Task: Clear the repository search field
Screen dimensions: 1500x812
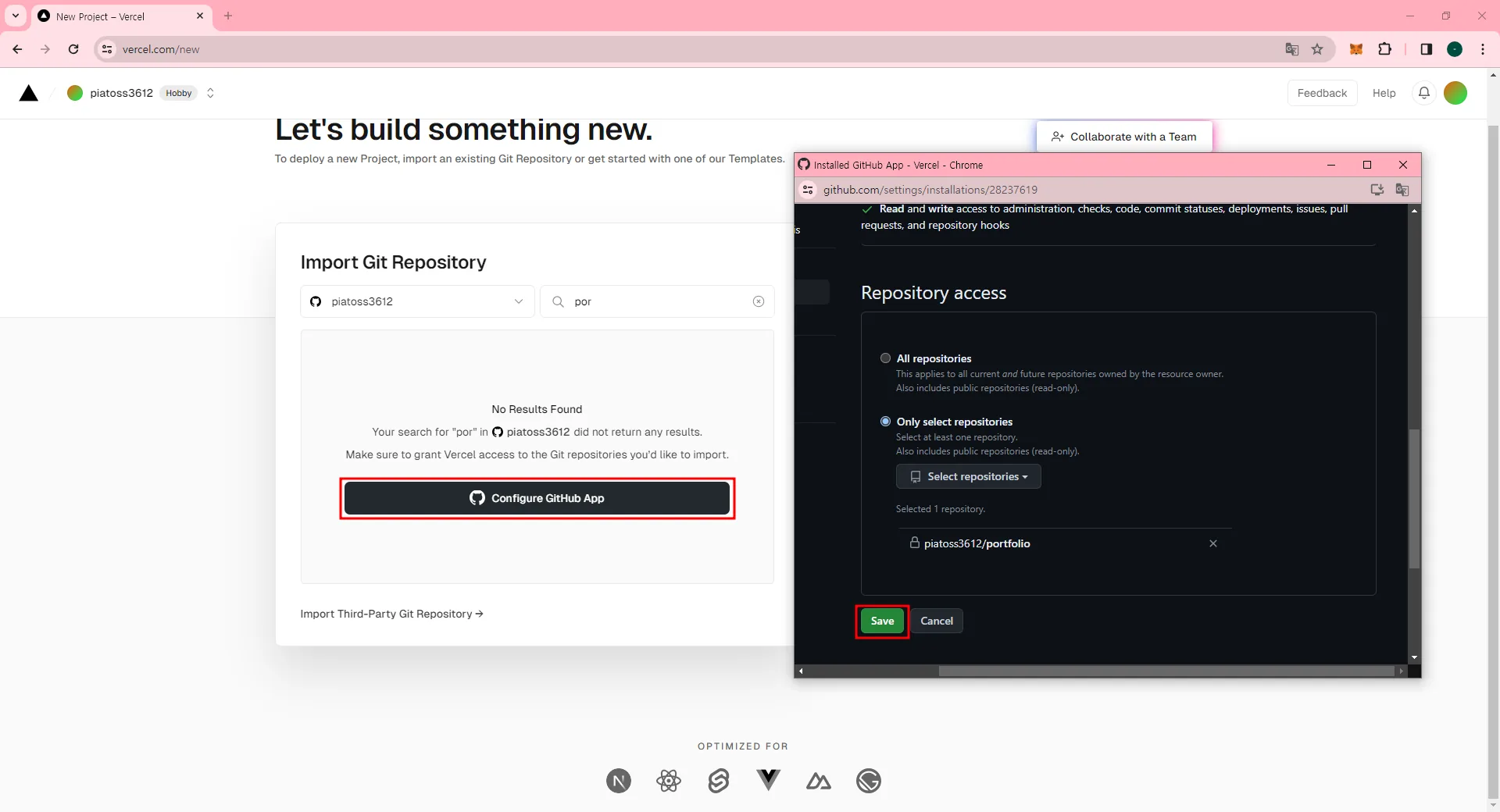Action: click(759, 301)
